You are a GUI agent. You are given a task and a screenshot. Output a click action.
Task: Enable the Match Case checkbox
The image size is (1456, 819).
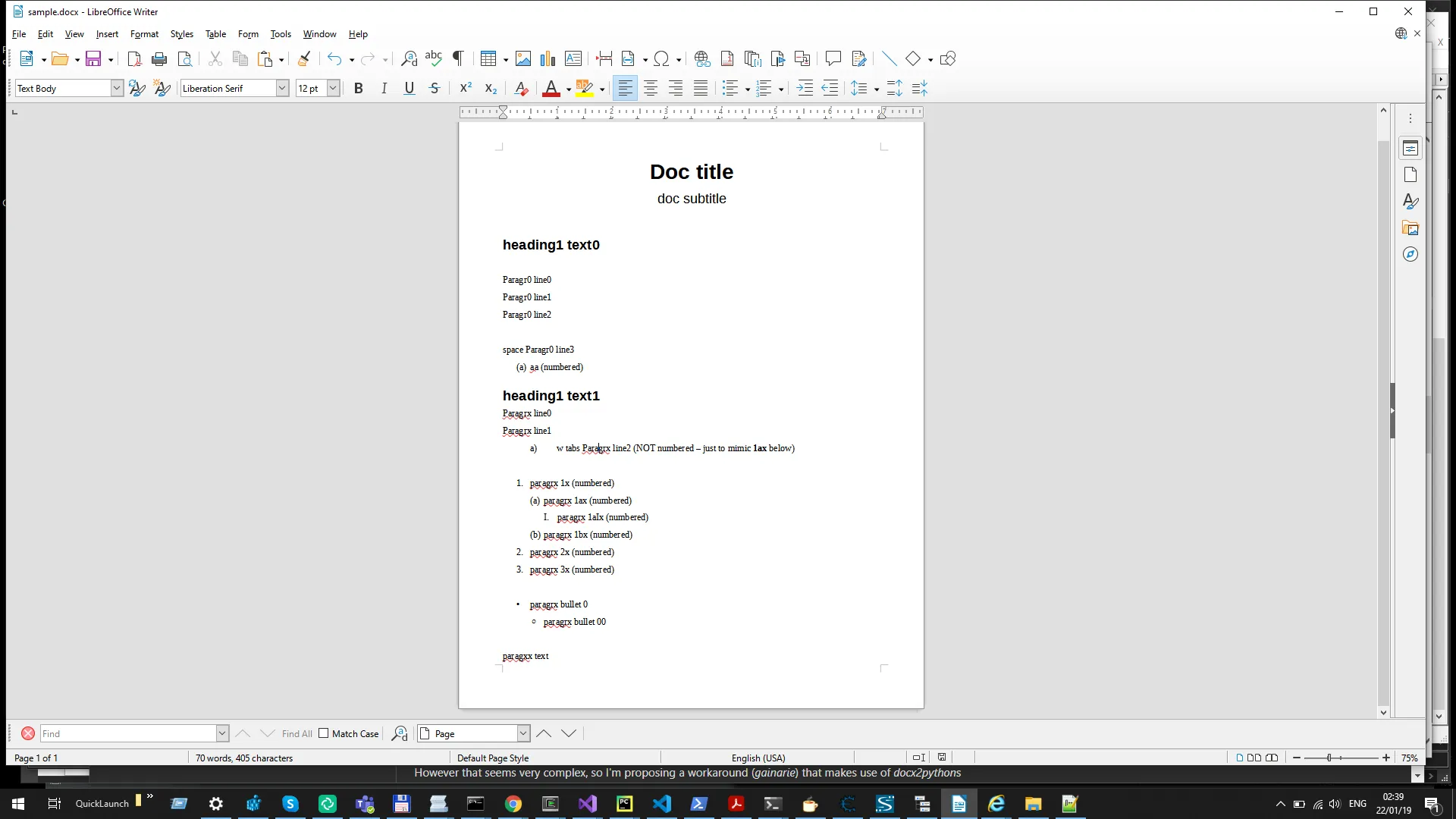coord(324,733)
